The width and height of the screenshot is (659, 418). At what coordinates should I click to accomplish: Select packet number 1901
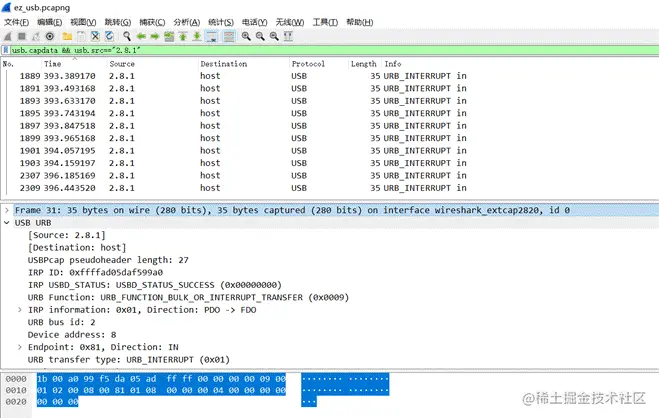[x=332, y=150]
